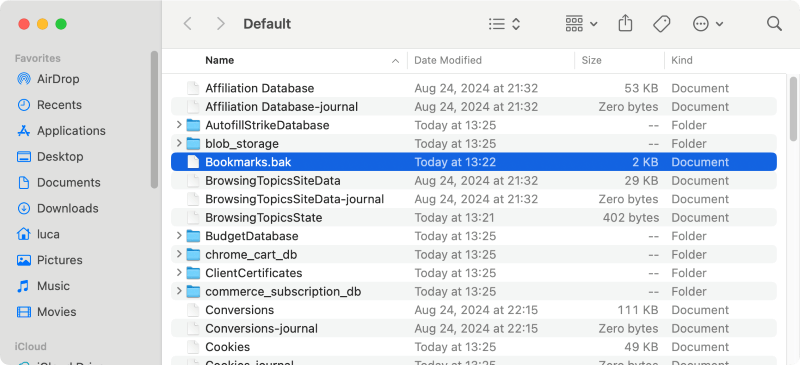Select the Cookies file

[473, 347]
